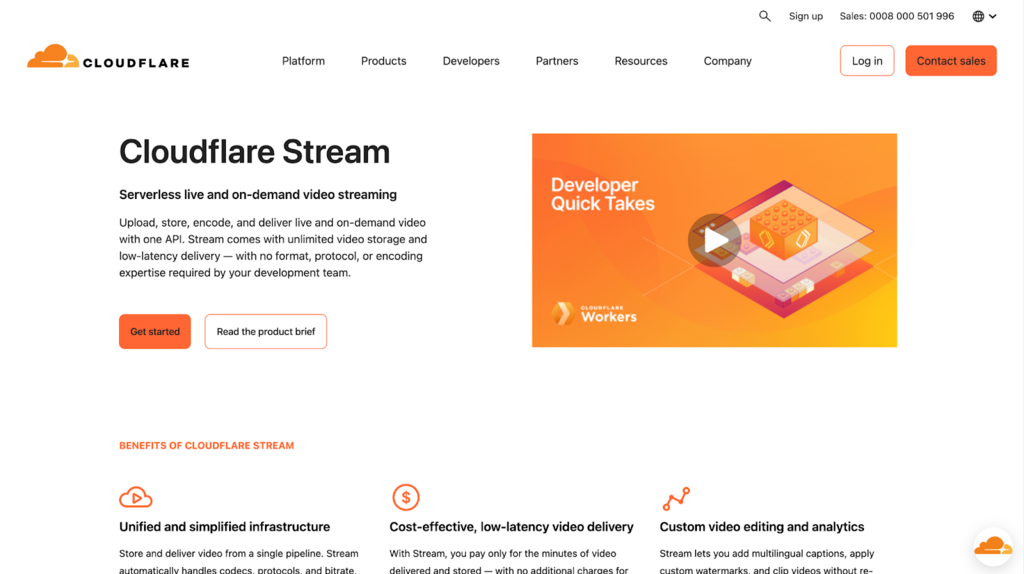This screenshot has width=1024, height=574.
Task: Click Cost-effective, low-latency video delivery heading
Action: (511, 526)
